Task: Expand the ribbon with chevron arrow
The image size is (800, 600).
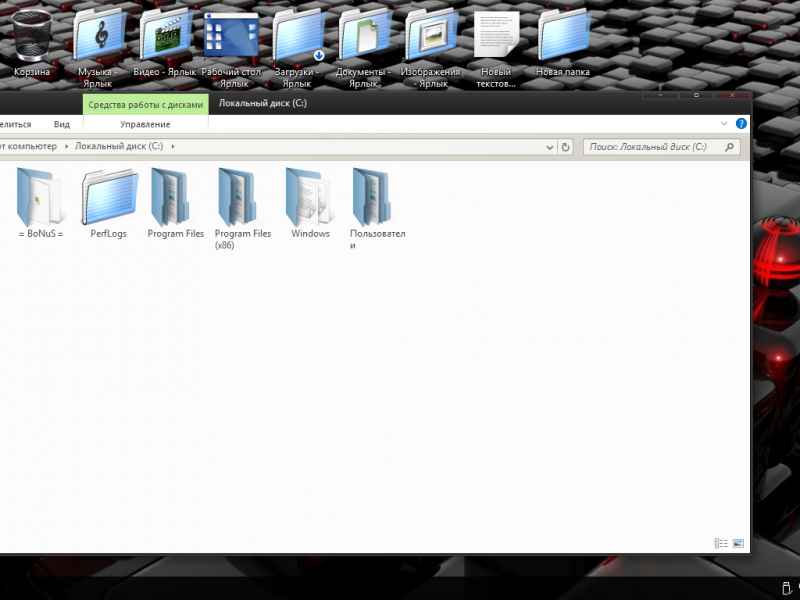Action: [x=724, y=123]
